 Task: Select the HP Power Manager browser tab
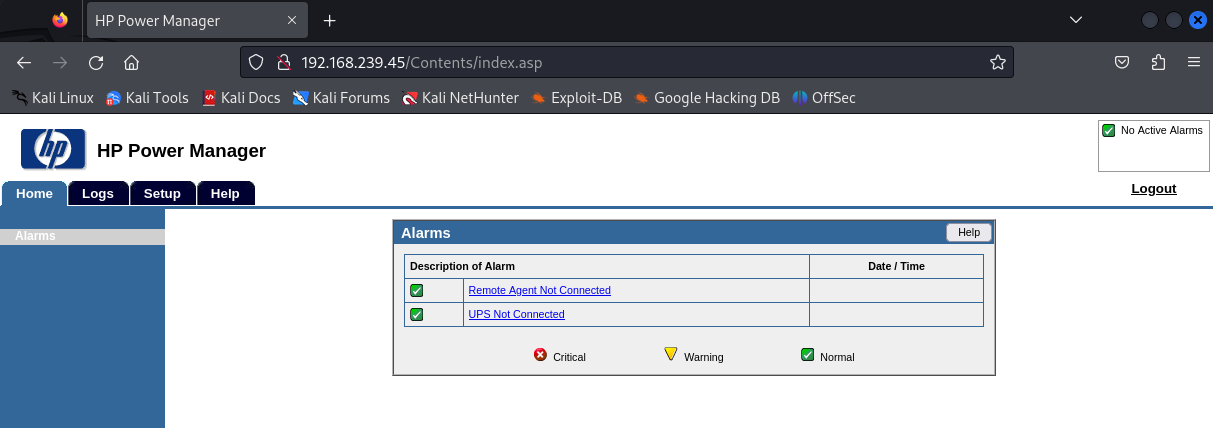click(197, 20)
